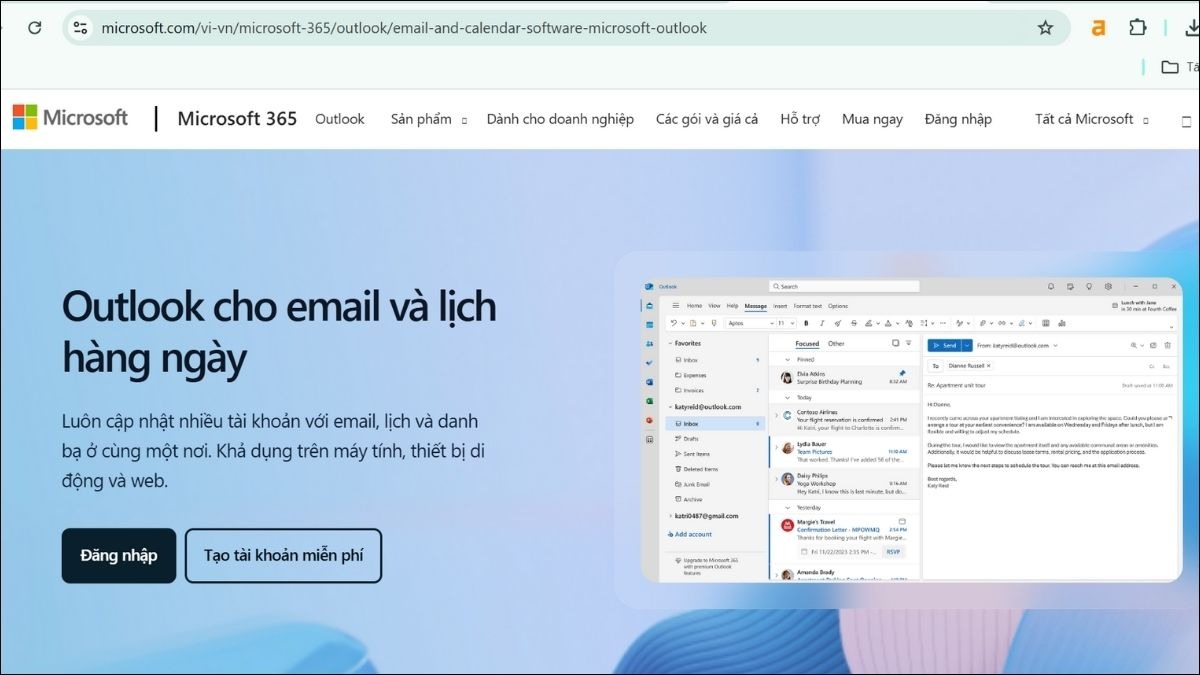This screenshot has height=675, width=1200.
Task: Click lightbulb tips icon in Outlook preview
Action: tap(1089, 286)
